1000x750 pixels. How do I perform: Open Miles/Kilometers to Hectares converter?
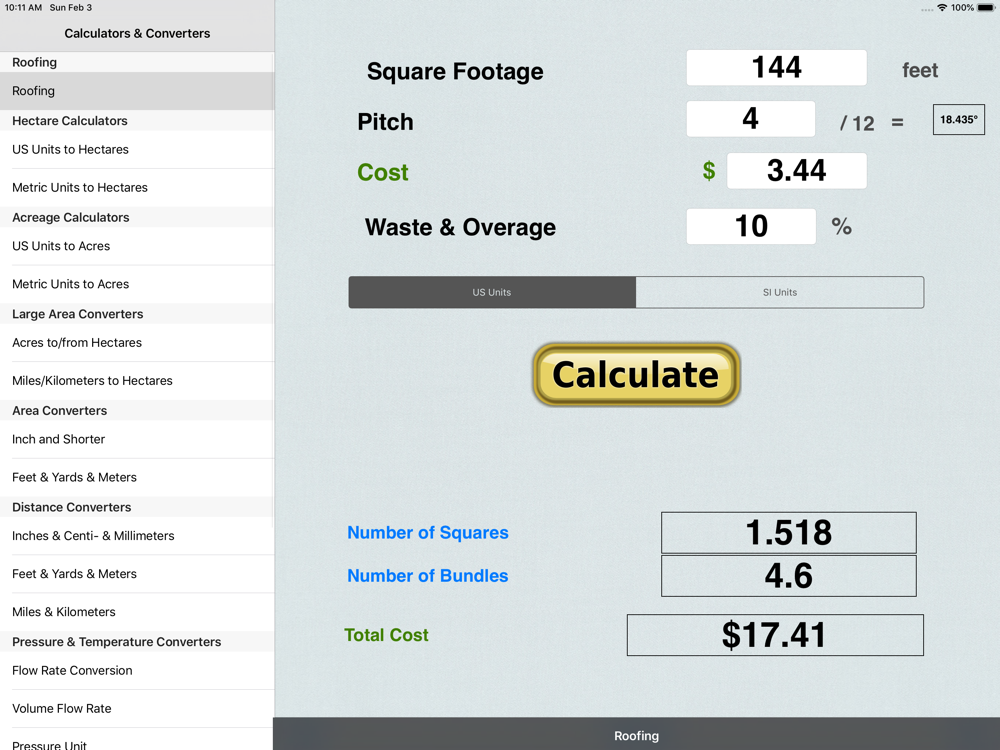click(x=137, y=381)
